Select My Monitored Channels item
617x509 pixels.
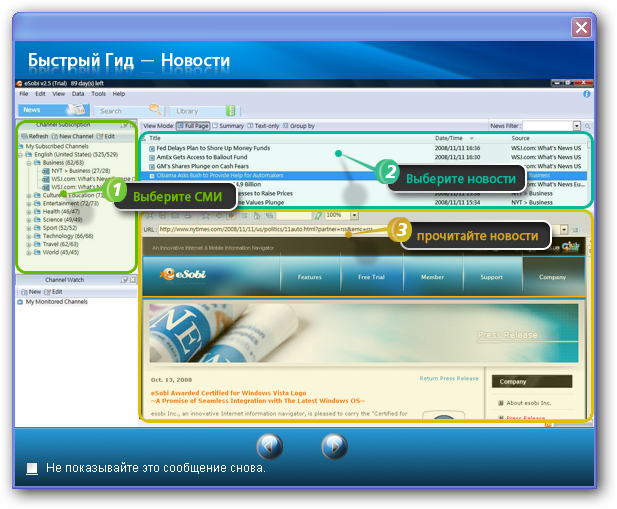56,302
